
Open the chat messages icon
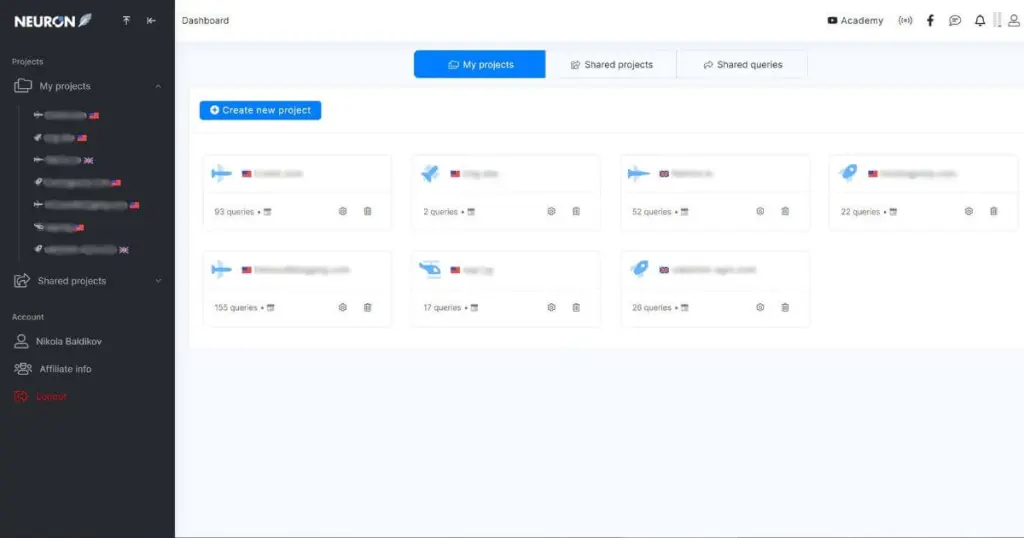pyautogui.click(x=955, y=21)
